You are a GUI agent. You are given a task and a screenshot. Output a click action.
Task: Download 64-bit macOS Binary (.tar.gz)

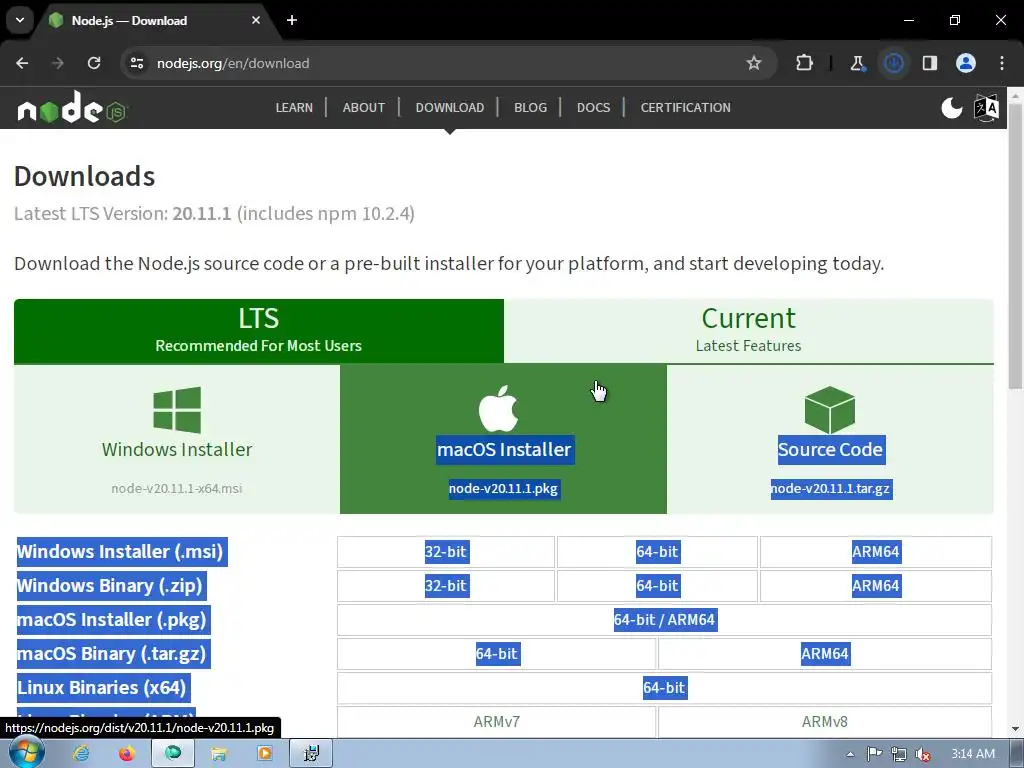tap(496, 654)
